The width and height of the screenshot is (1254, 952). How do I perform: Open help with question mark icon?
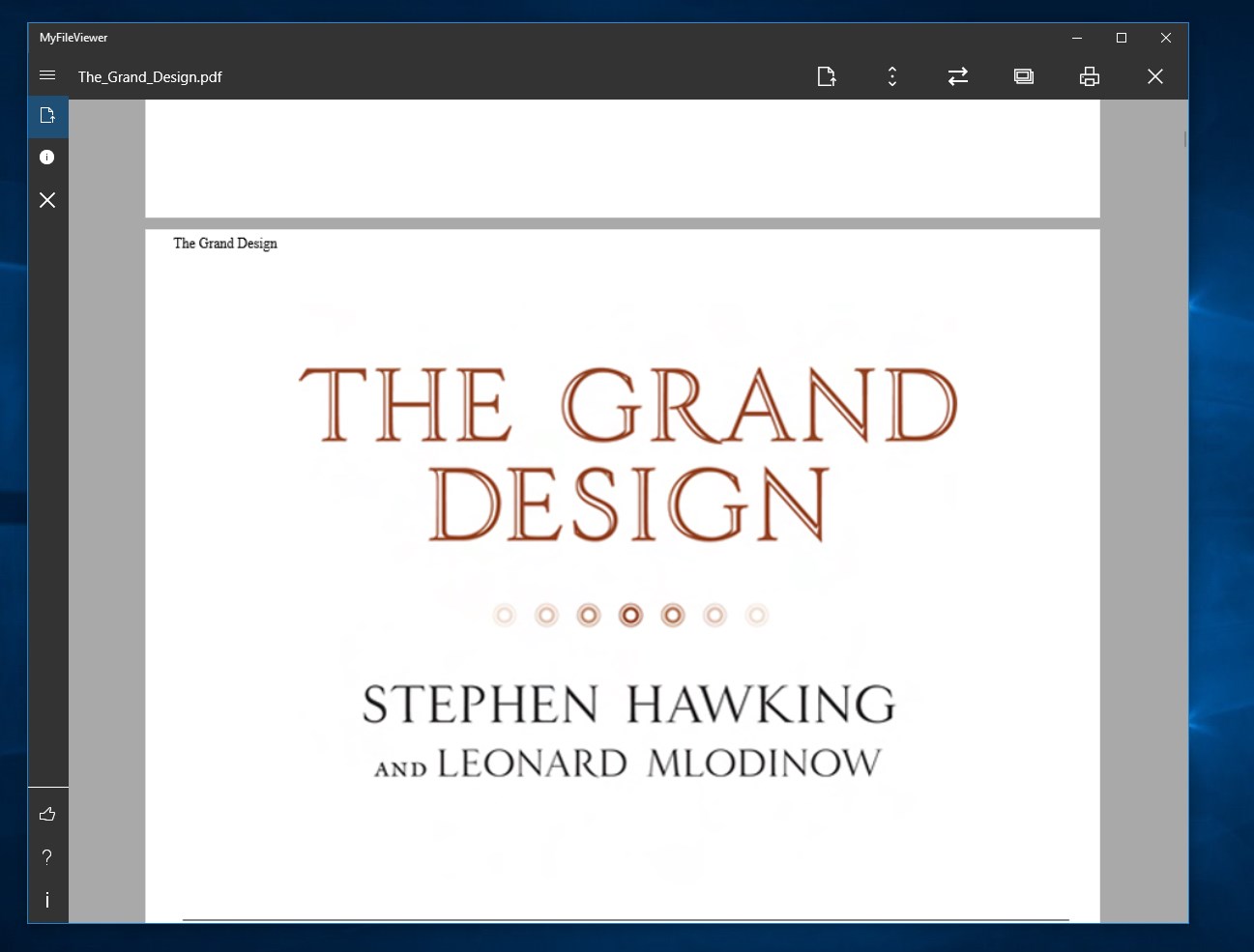pos(47,857)
